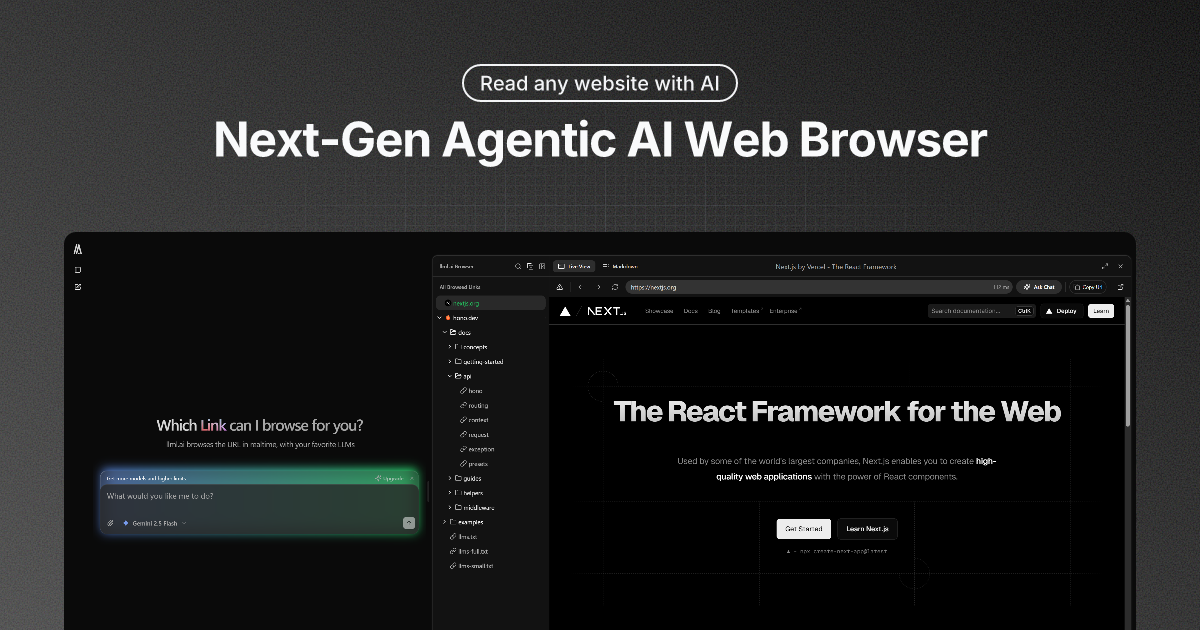
Task: Expand the middleware folder
Action: (450, 507)
